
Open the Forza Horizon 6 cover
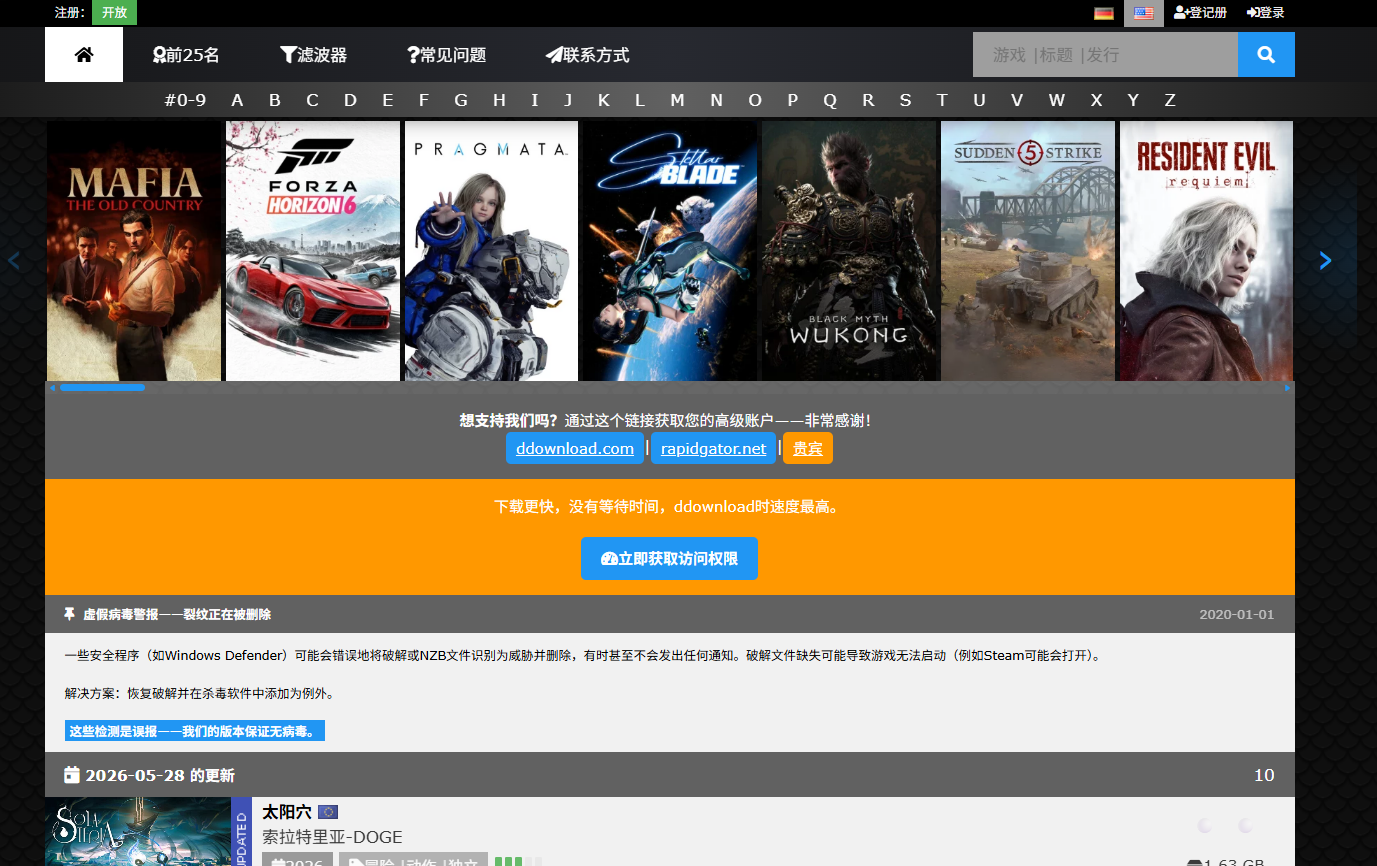[313, 251]
